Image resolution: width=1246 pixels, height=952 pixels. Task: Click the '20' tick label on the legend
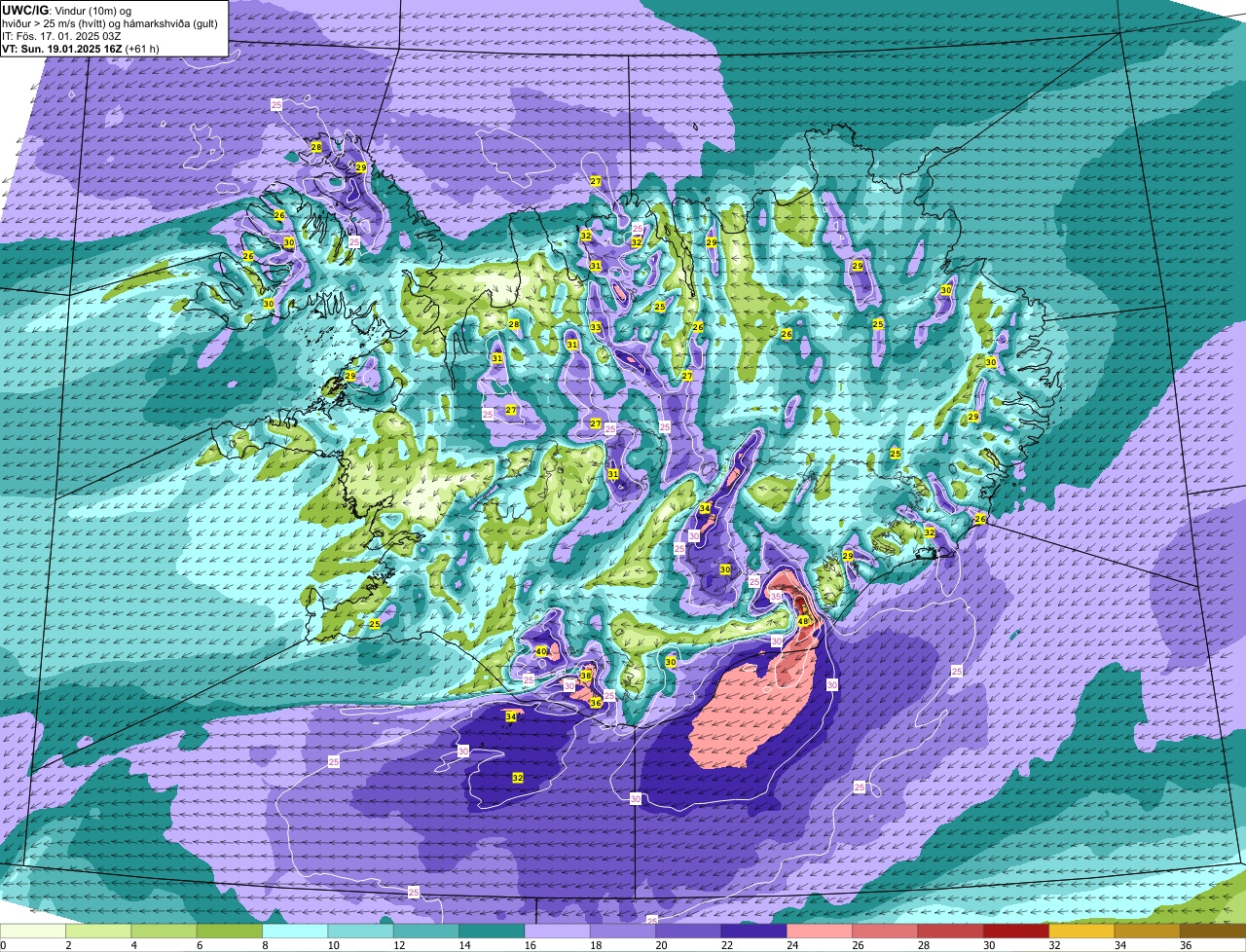[660, 945]
